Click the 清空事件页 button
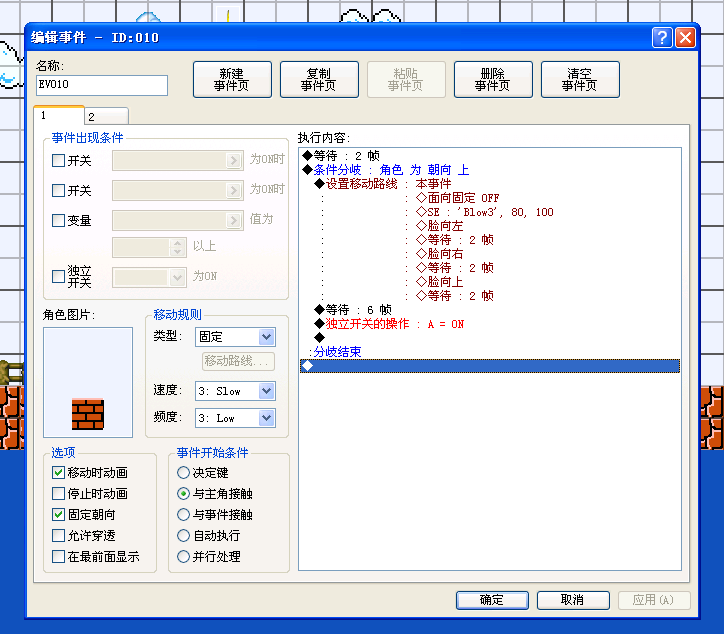Image resolution: width=724 pixels, height=634 pixels. click(x=580, y=79)
